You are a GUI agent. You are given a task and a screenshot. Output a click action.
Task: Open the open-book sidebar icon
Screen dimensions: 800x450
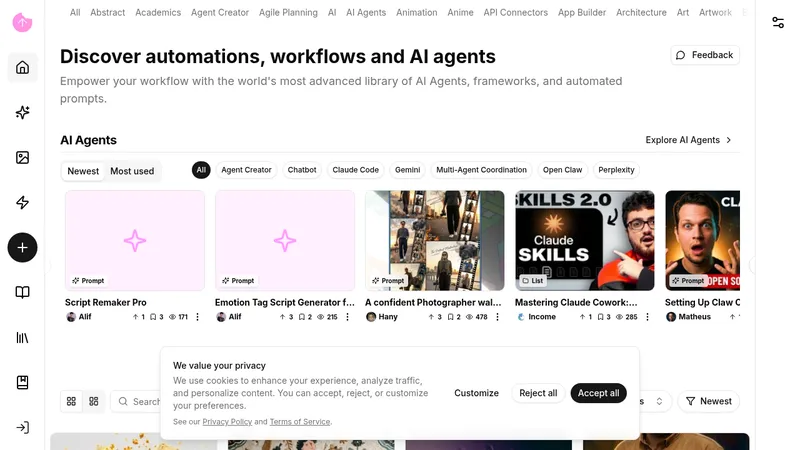coord(22,292)
